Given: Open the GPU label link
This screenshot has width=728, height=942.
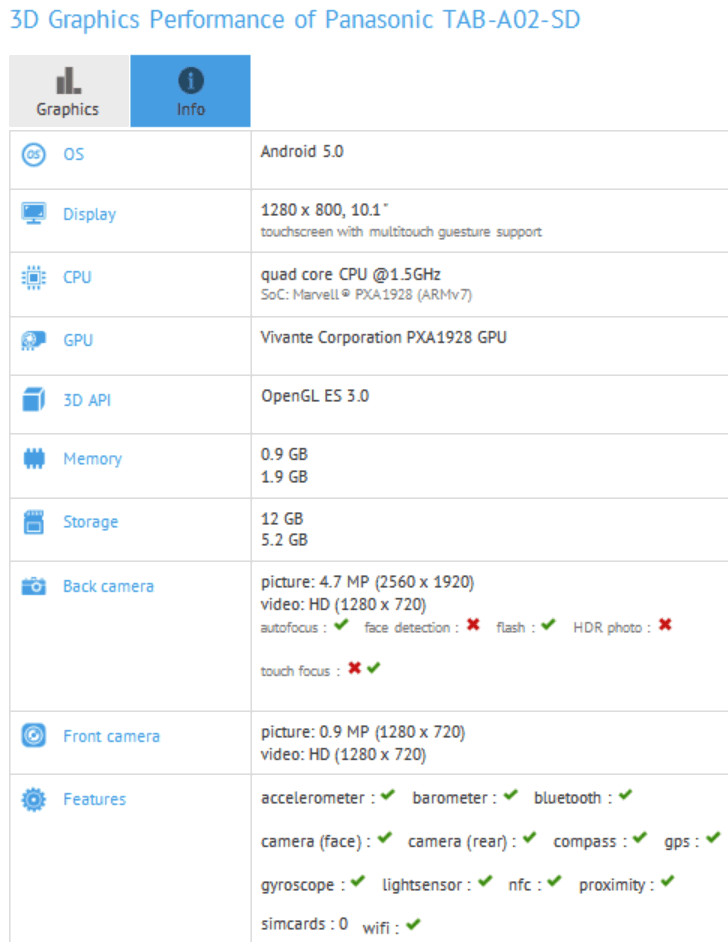Looking at the screenshot, I should coord(78,341).
